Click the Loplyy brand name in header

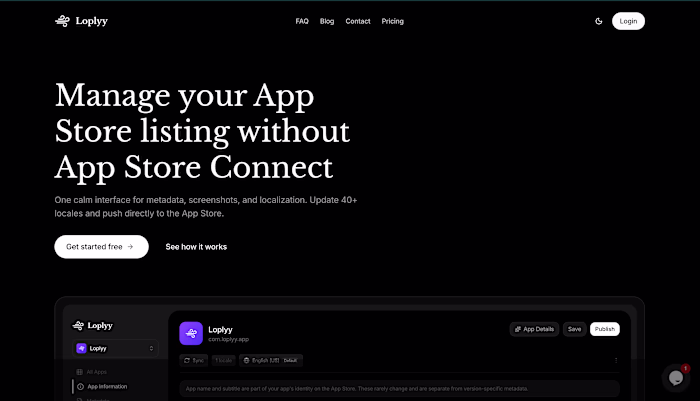point(92,21)
